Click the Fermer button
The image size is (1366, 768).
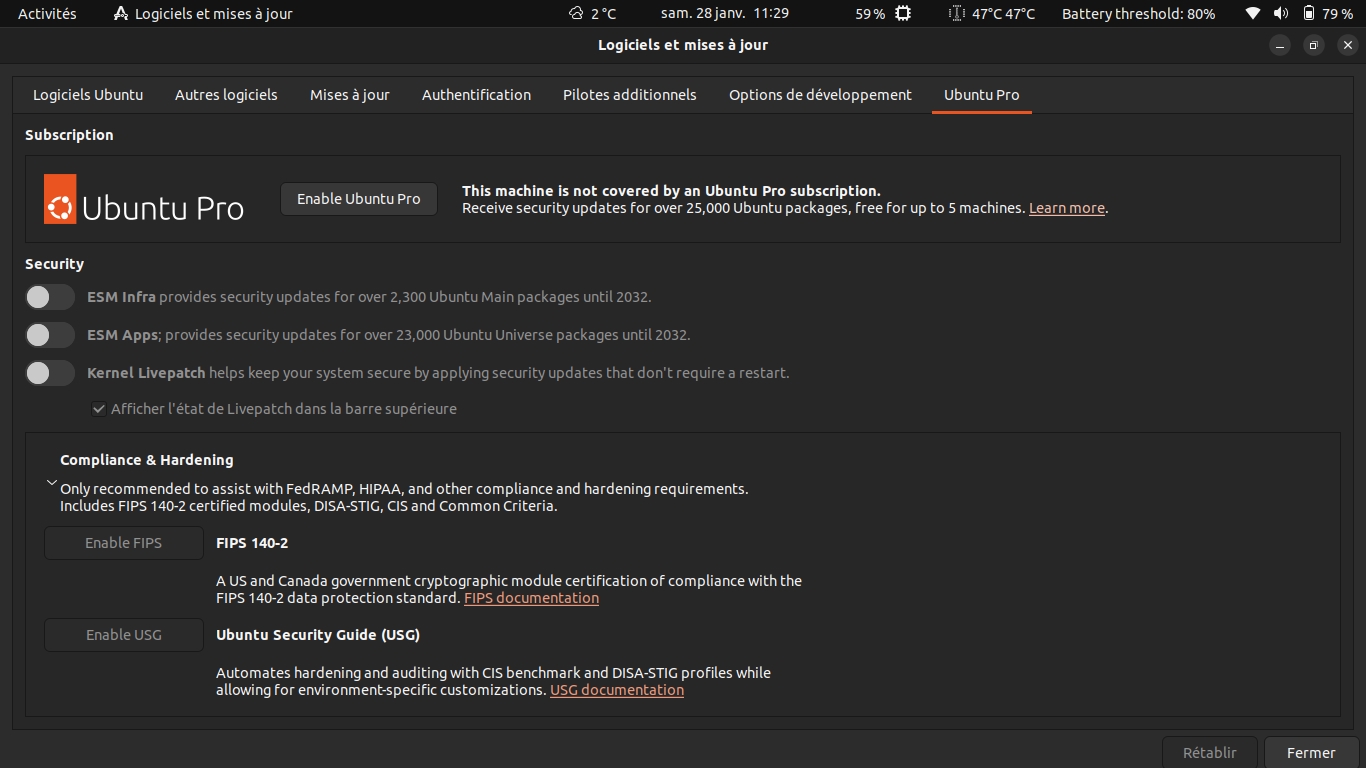(x=1310, y=753)
